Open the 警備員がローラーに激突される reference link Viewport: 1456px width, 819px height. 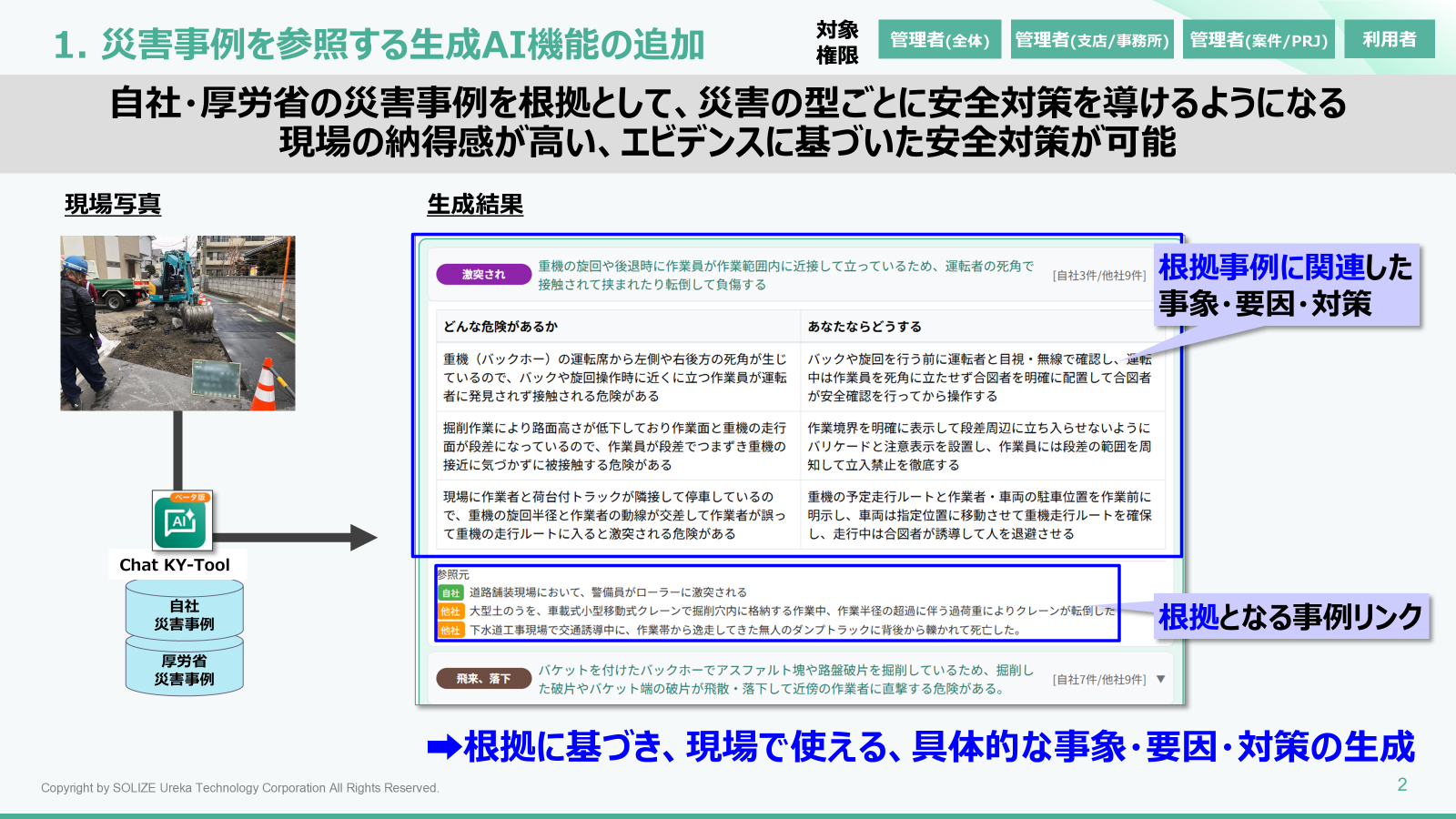608,592
